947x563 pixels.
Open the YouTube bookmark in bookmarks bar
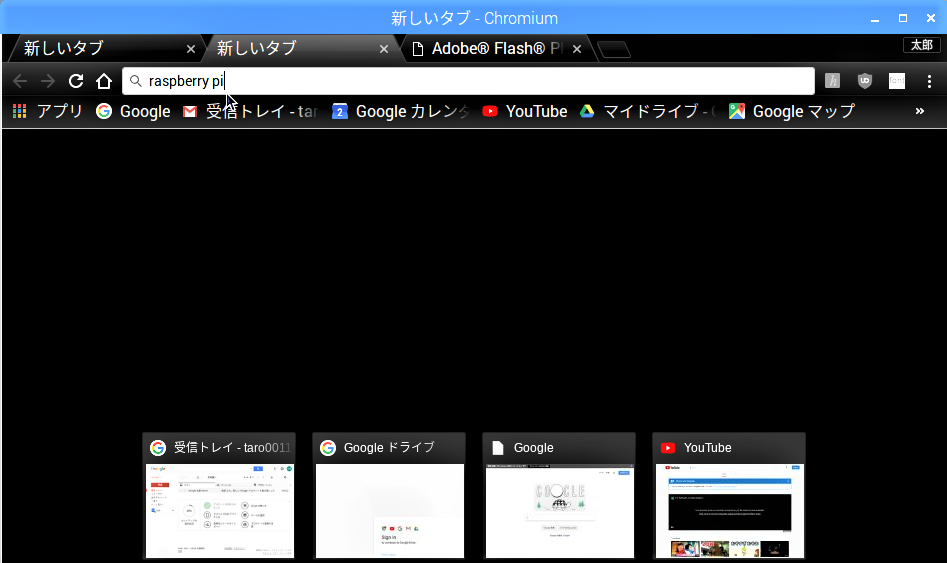tap(525, 111)
